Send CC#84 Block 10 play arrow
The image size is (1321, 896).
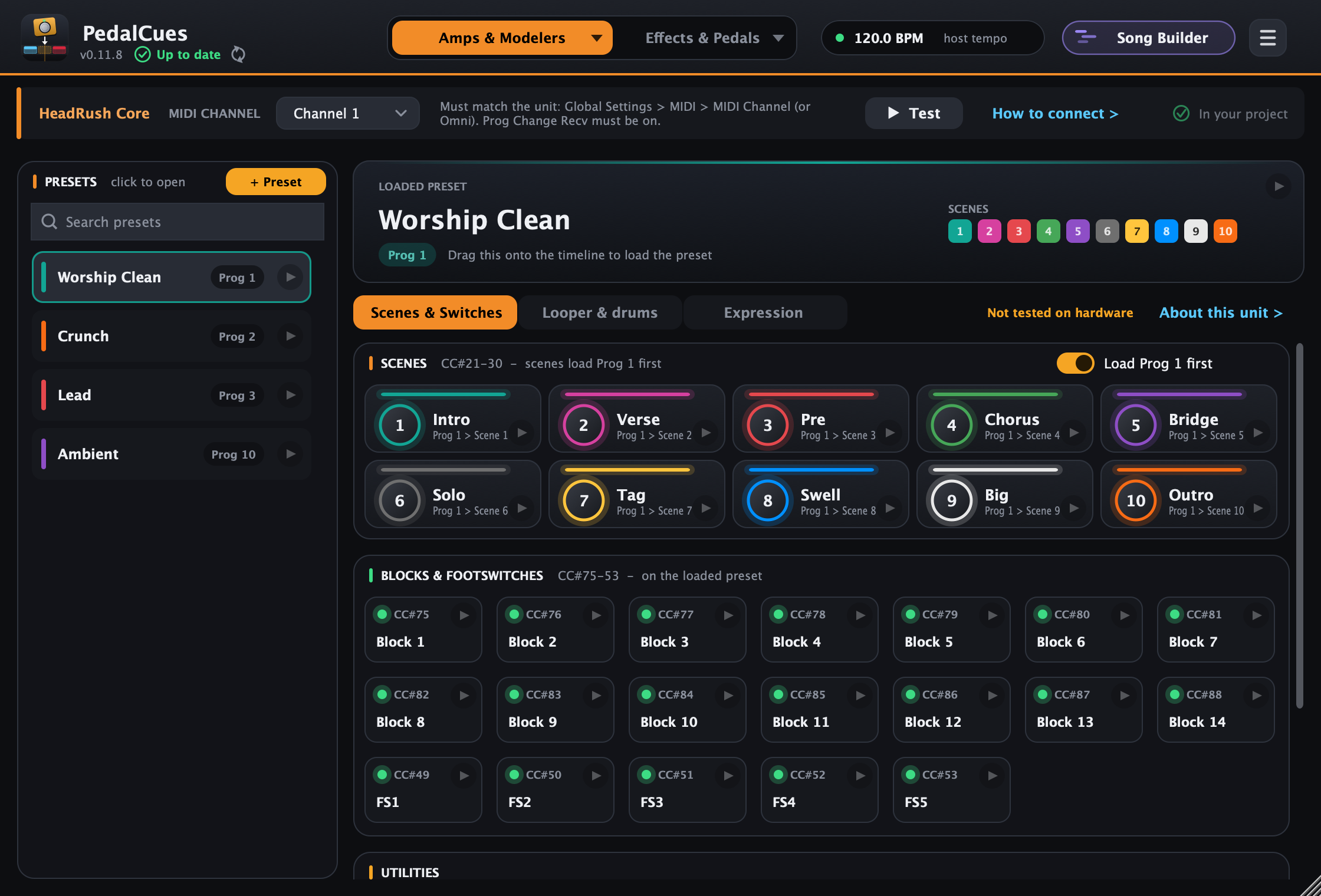[x=728, y=695]
